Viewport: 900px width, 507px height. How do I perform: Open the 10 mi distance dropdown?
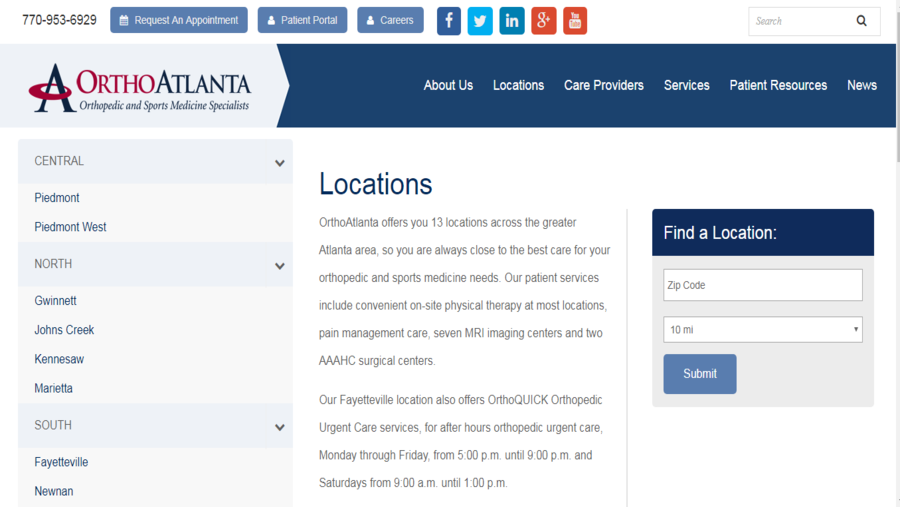[762, 329]
